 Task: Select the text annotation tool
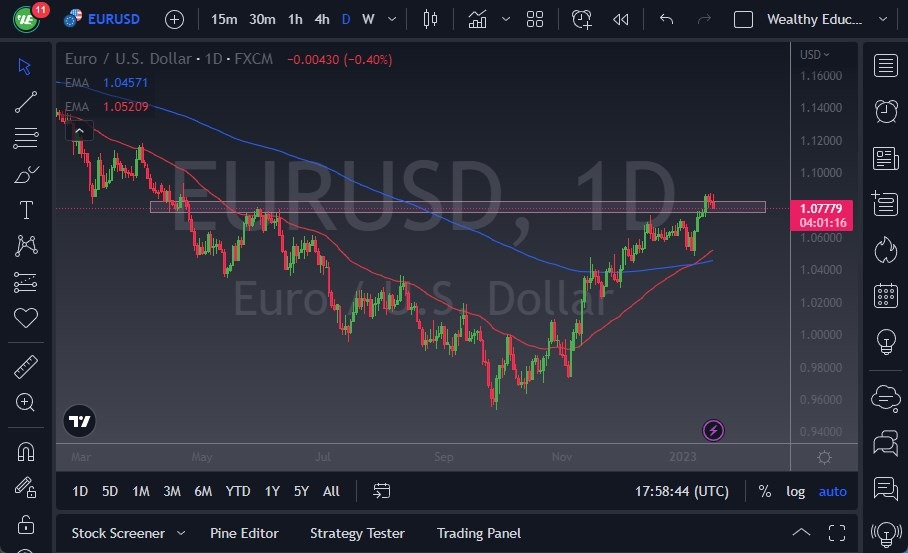26,210
